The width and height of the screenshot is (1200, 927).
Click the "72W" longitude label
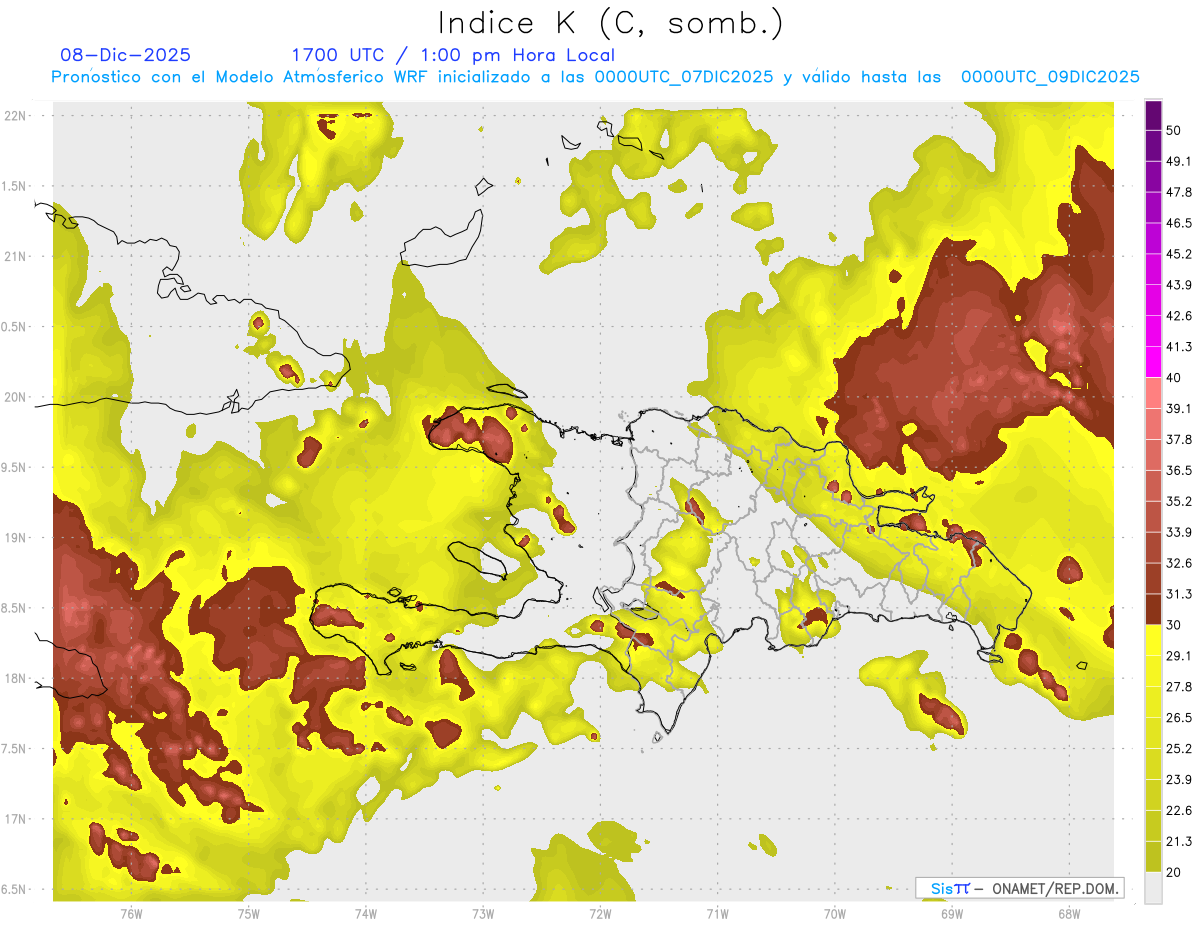pos(600,913)
